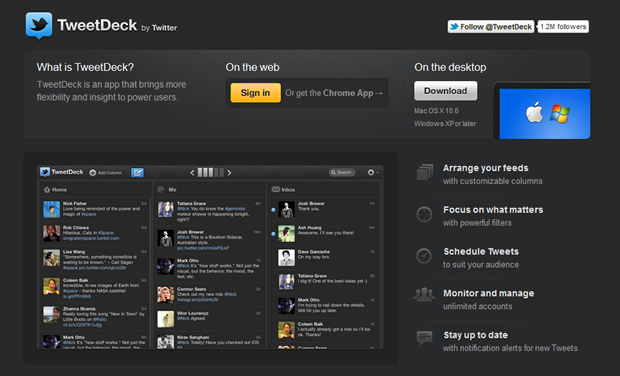Click 'Windows XP or later' requirement text
Image resolution: width=620 pixels, height=376 pixels.
click(445, 123)
